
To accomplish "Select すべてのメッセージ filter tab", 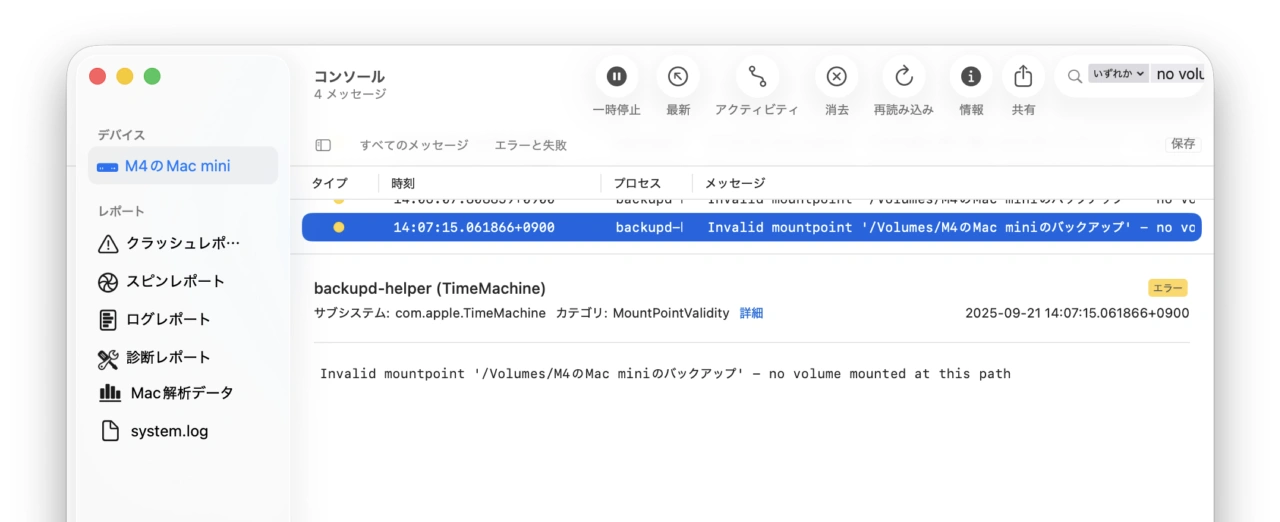I will [414, 145].
